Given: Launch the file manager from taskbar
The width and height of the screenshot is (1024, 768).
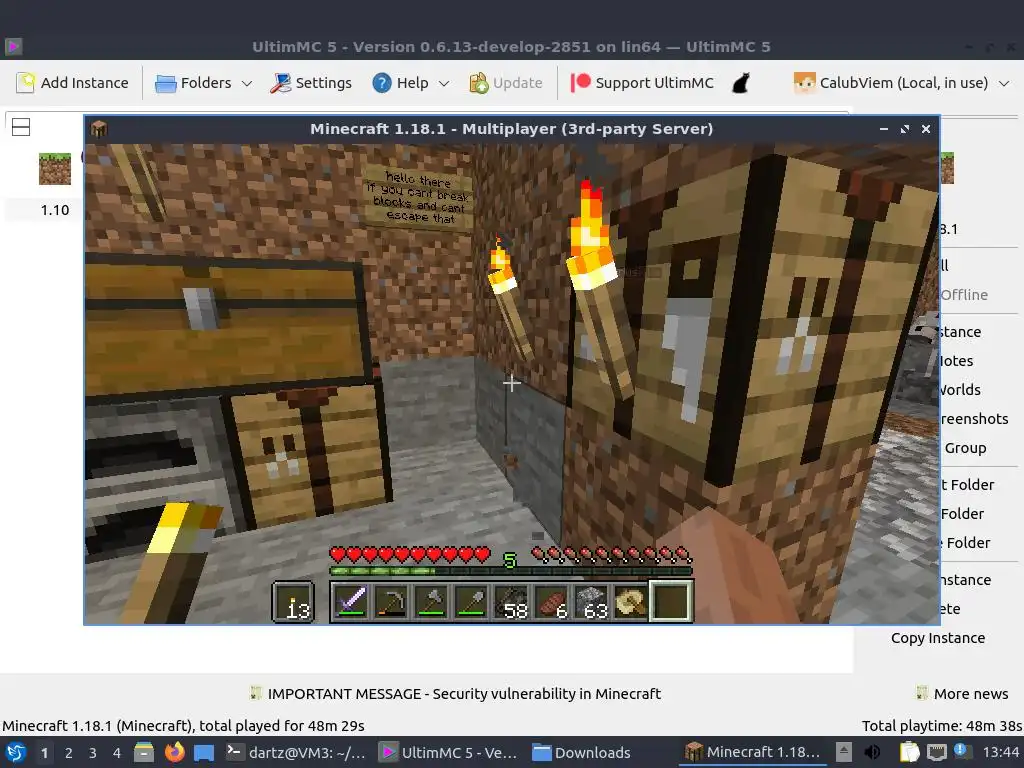Looking at the screenshot, I should point(144,752).
